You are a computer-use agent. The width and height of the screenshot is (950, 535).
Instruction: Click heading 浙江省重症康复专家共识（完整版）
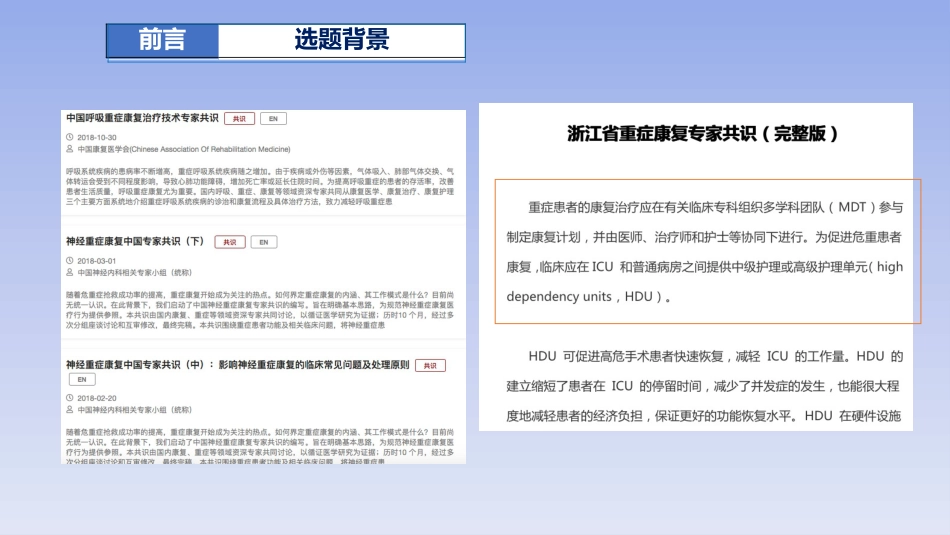point(703,133)
